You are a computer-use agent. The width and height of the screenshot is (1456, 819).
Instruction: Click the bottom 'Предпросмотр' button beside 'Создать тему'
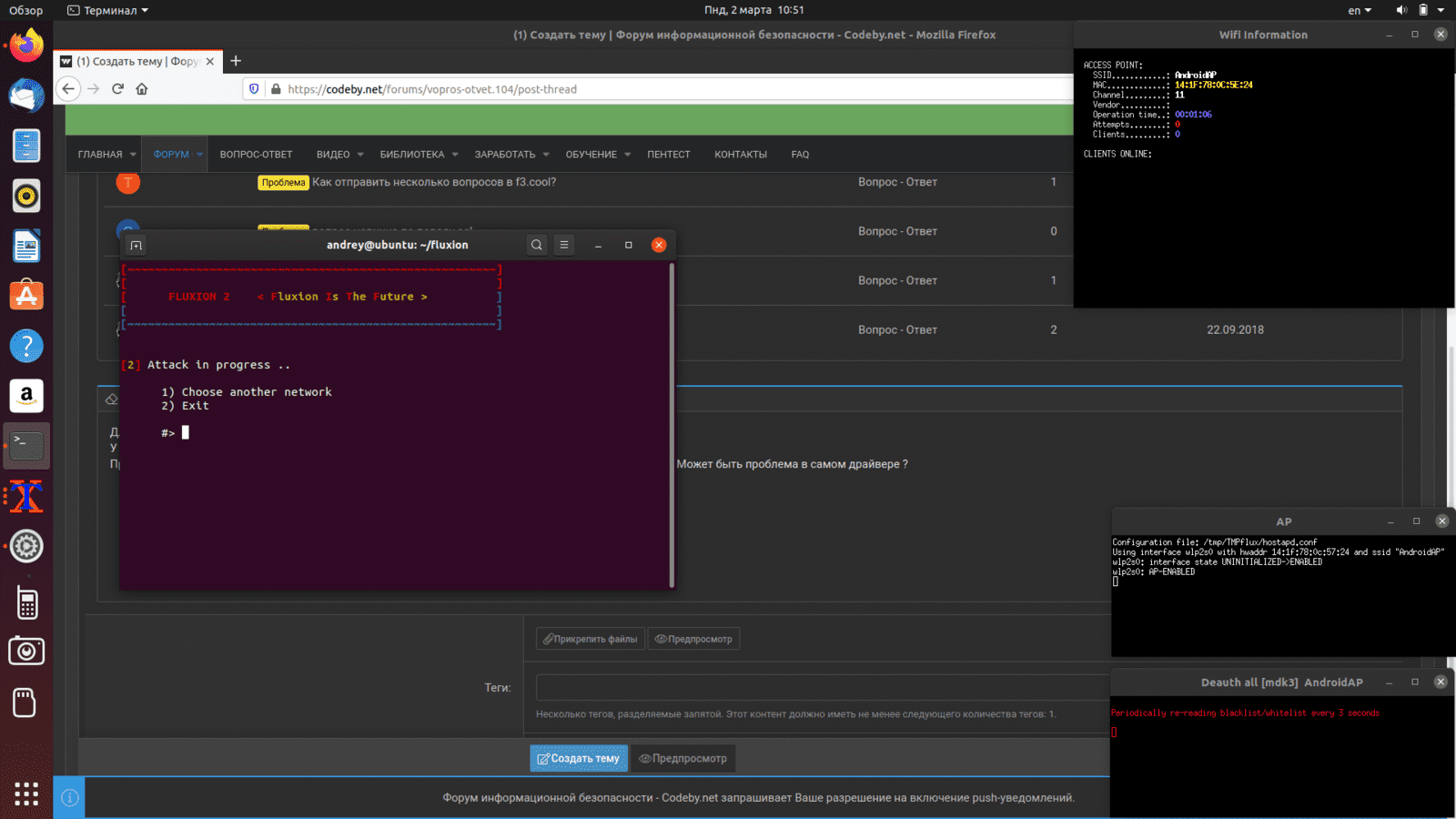683,758
